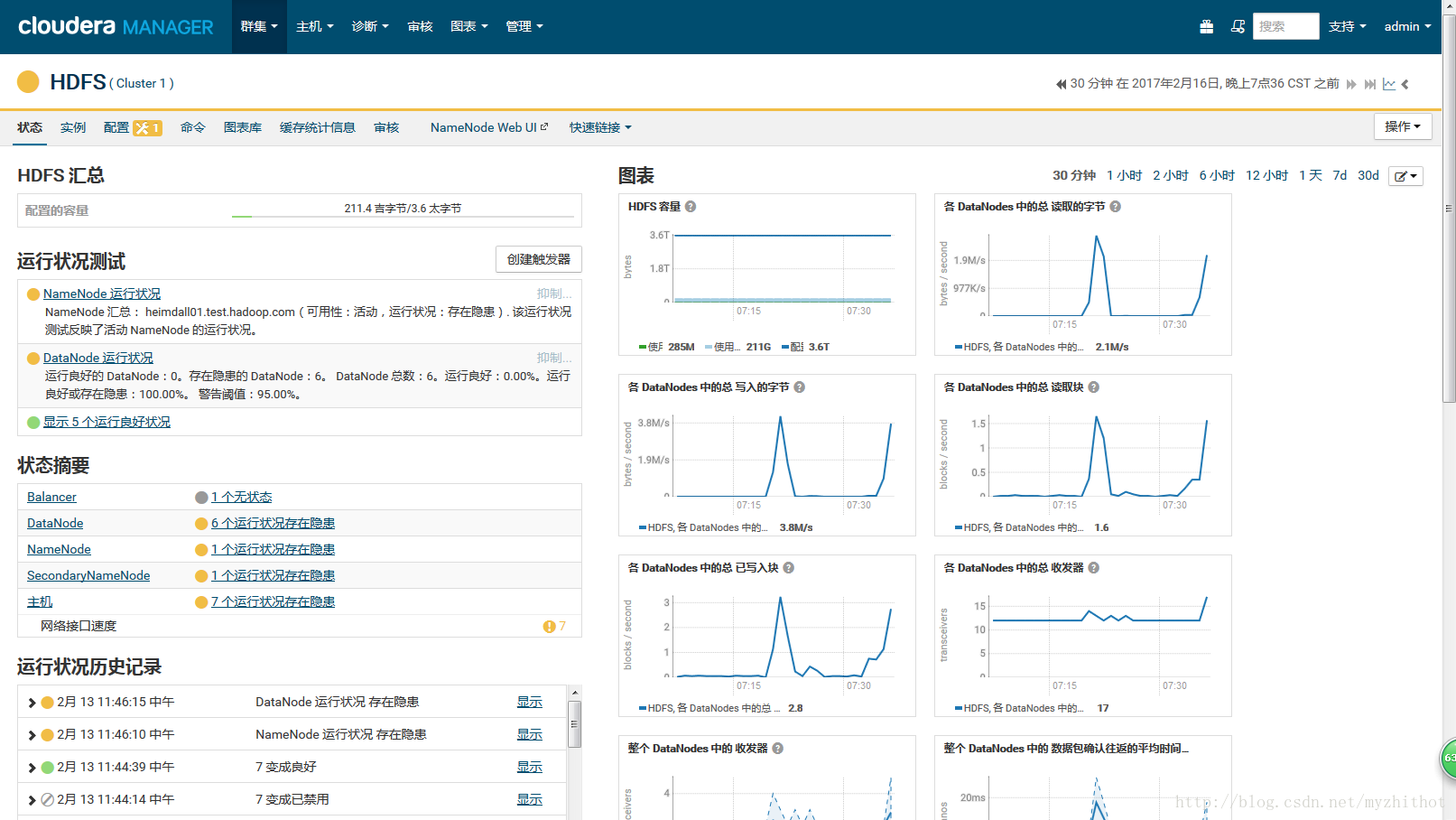Open the DataNode link in 状态摘要

tap(55, 524)
